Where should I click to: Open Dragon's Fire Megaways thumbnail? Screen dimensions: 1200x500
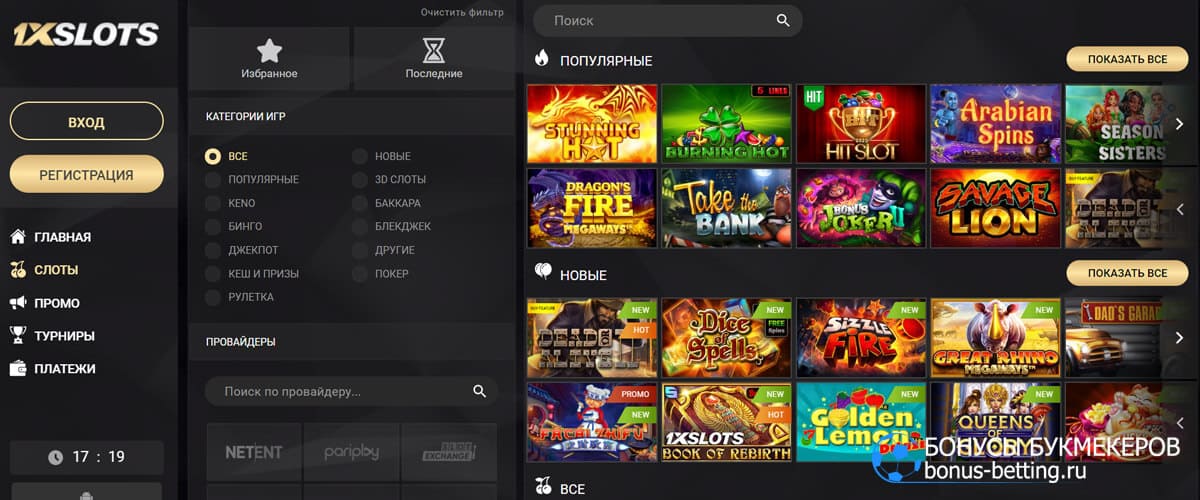point(592,207)
